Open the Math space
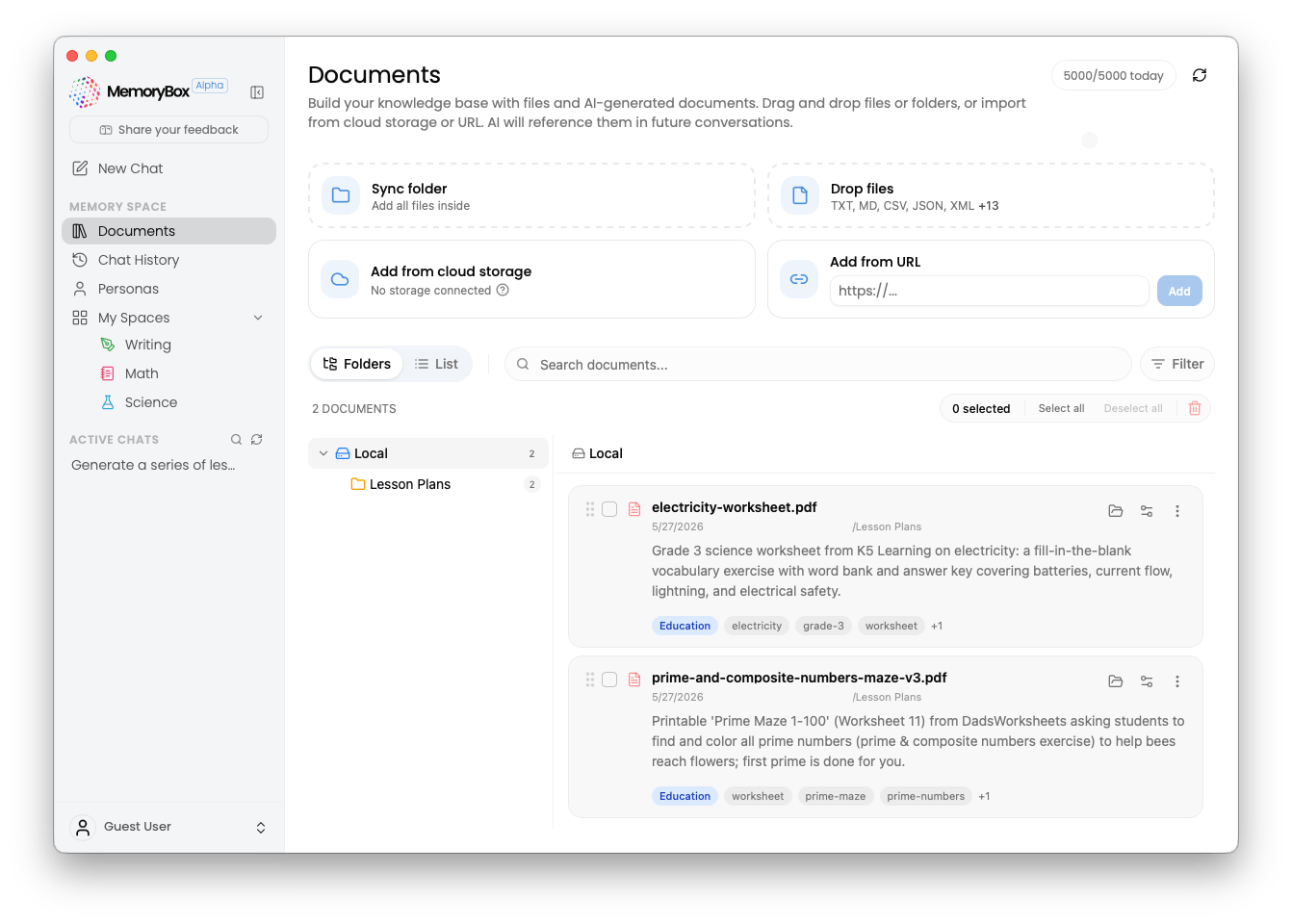1292x924 pixels. coord(142,373)
